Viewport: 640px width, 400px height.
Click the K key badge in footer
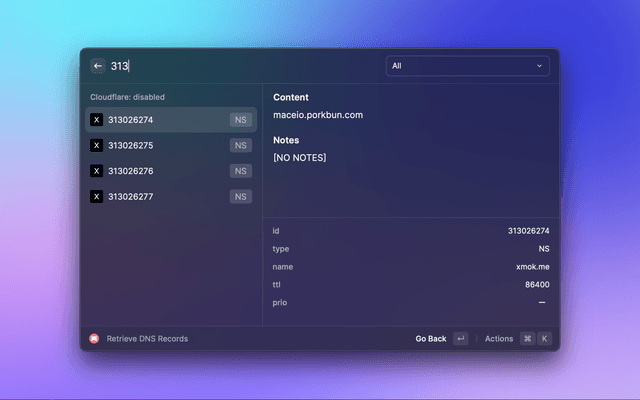(545, 339)
